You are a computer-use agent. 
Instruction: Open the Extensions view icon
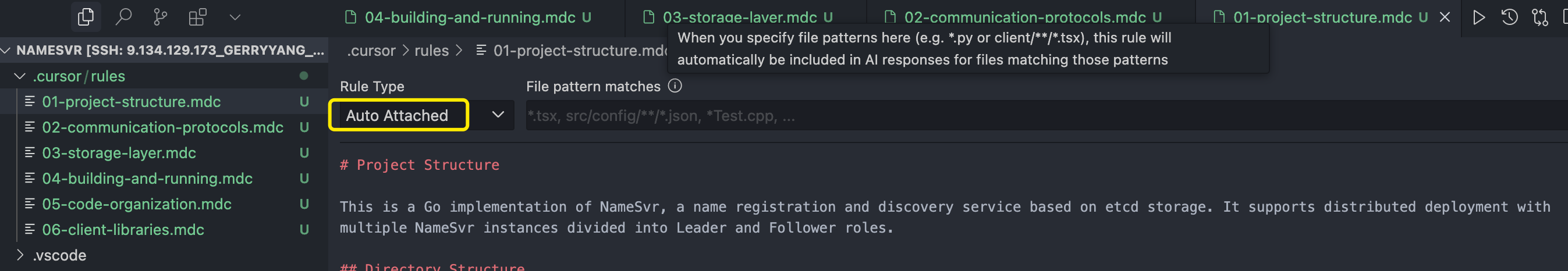[x=197, y=17]
